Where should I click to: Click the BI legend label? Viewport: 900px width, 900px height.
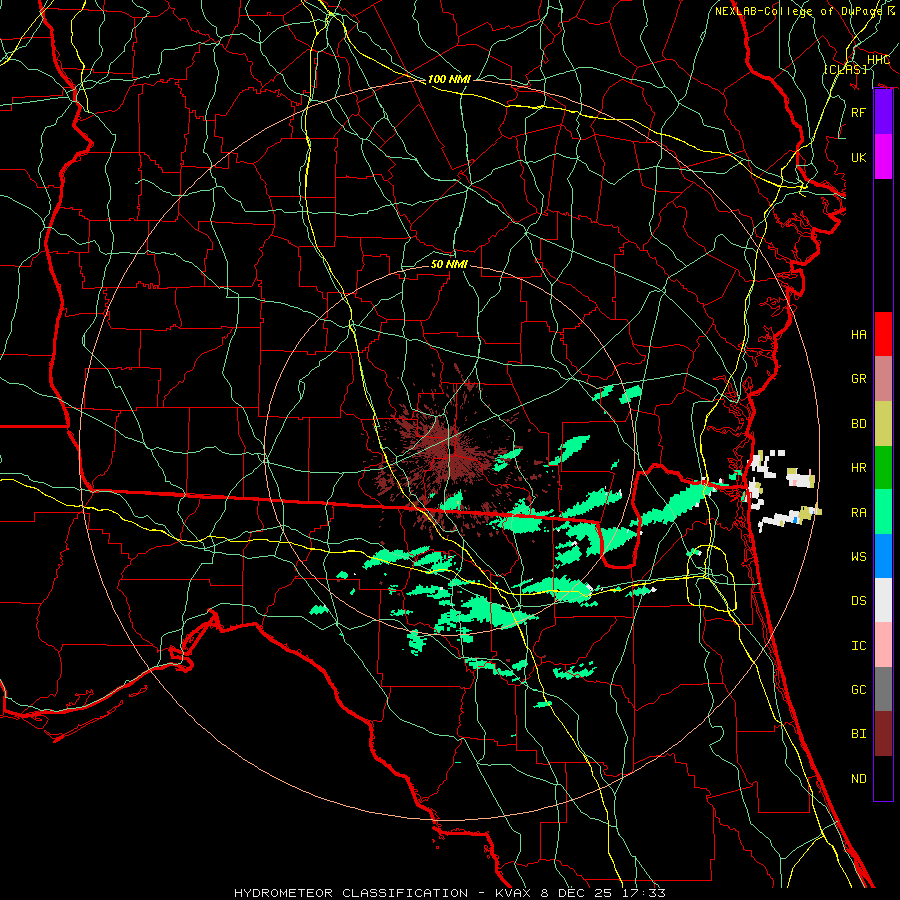858,734
